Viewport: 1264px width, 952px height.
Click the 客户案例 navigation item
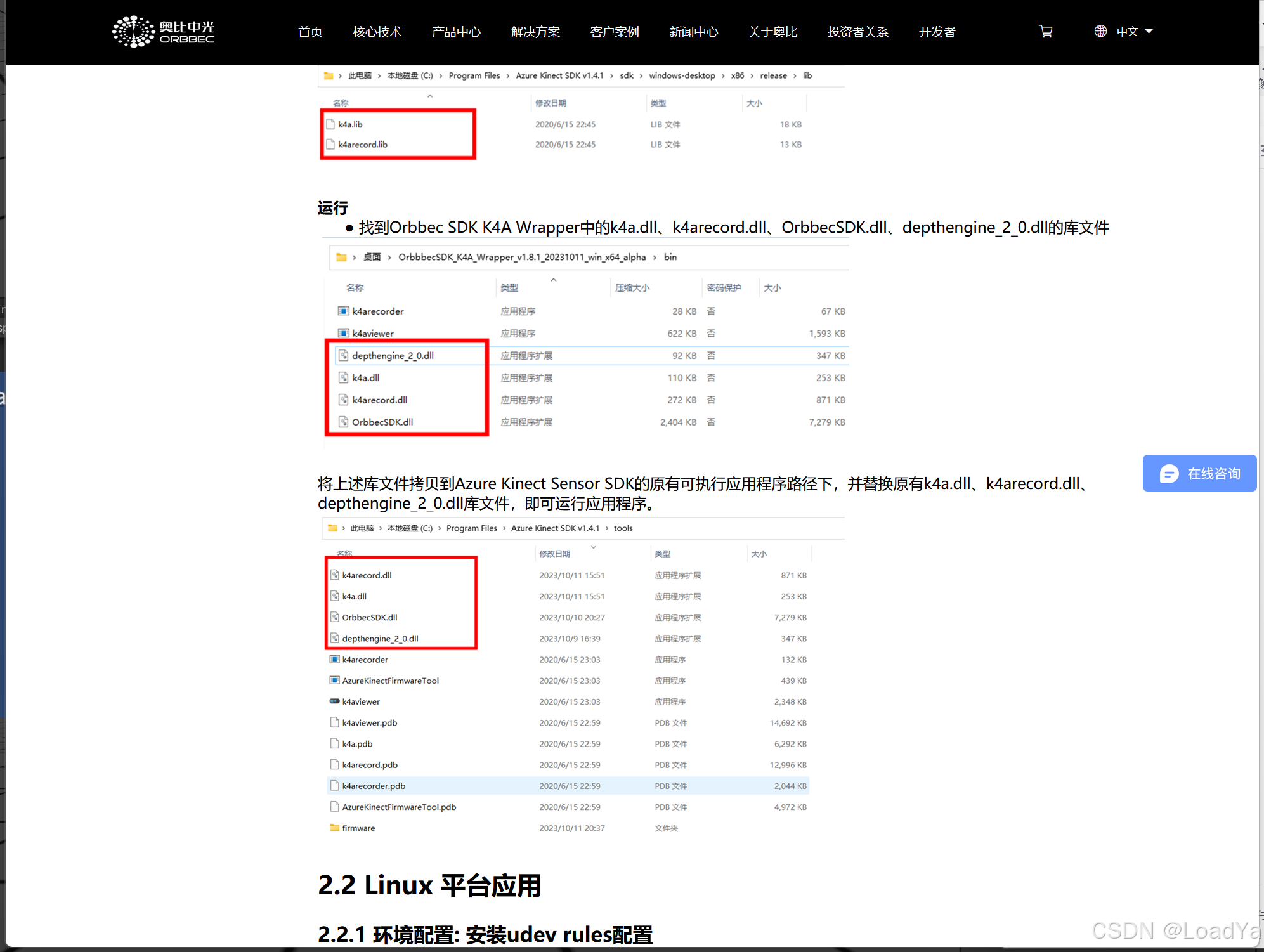(x=614, y=32)
